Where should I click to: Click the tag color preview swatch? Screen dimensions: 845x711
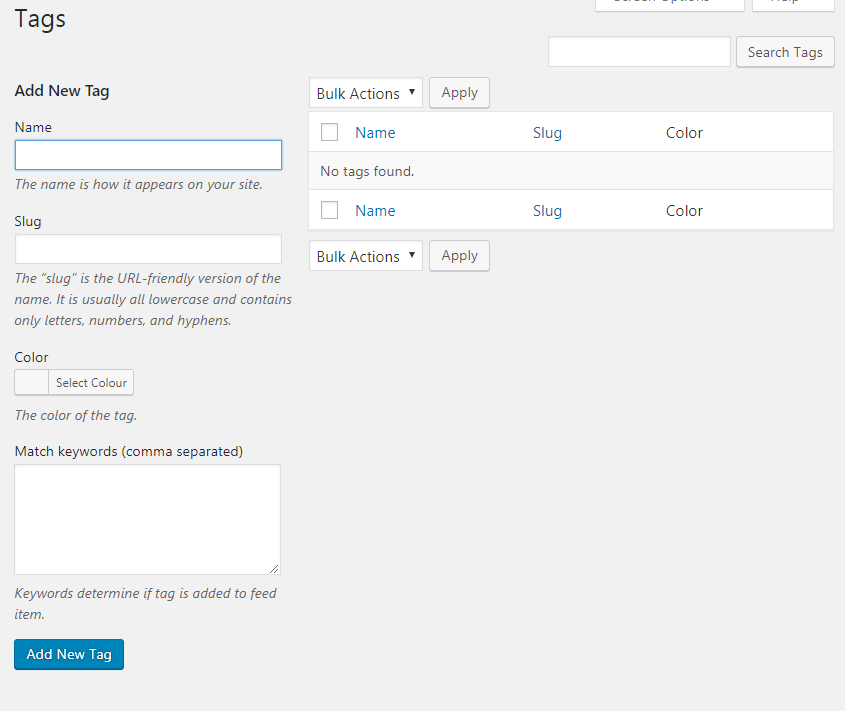(x=32, y=382)
